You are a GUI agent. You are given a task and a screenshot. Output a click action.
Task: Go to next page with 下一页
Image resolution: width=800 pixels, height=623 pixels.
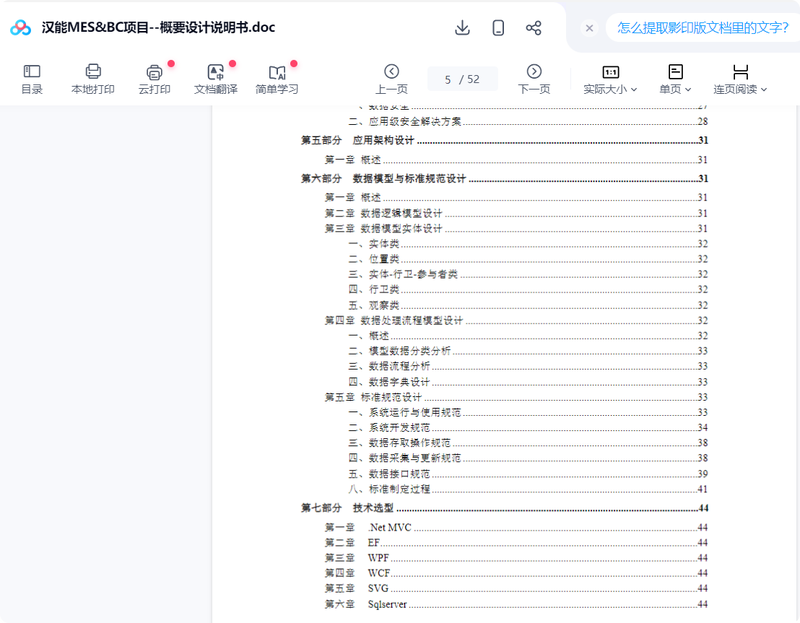534,80
